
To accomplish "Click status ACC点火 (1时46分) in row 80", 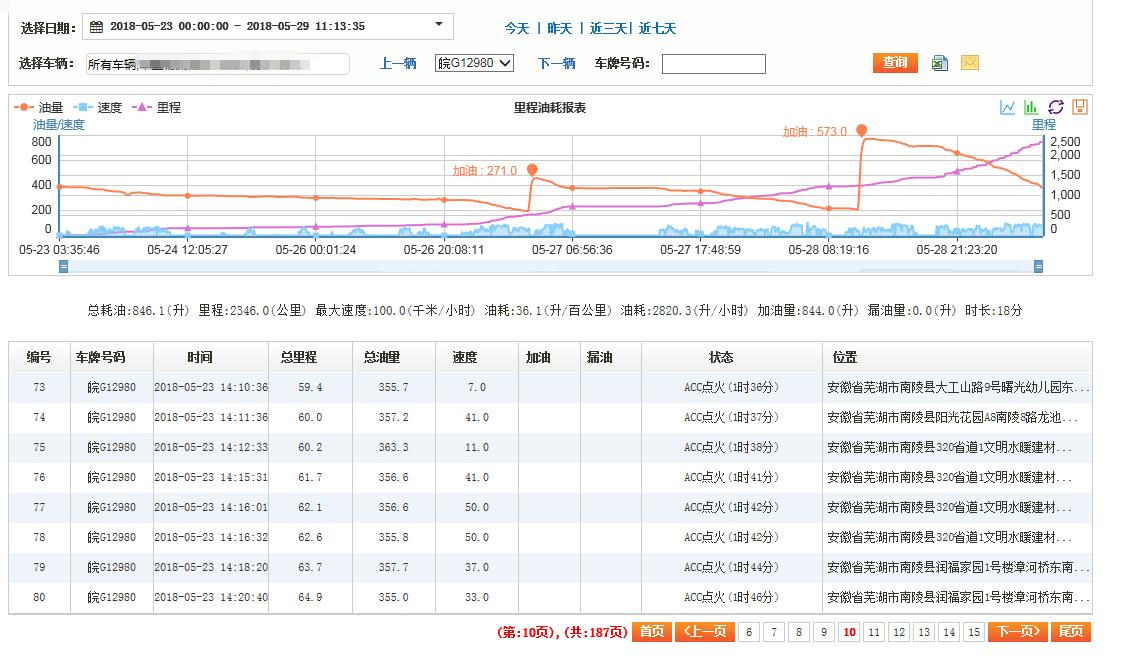I will coord(731,598).
